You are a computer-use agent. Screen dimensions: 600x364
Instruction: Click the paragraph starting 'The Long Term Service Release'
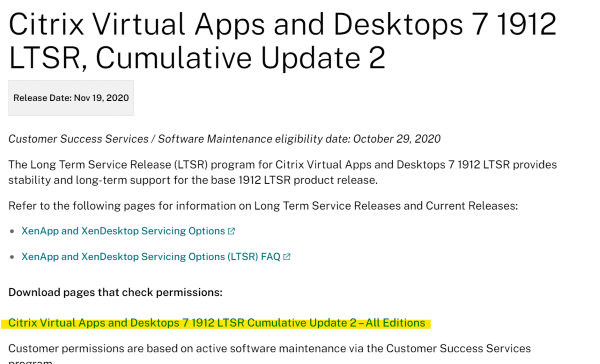(x=282, y=172)
